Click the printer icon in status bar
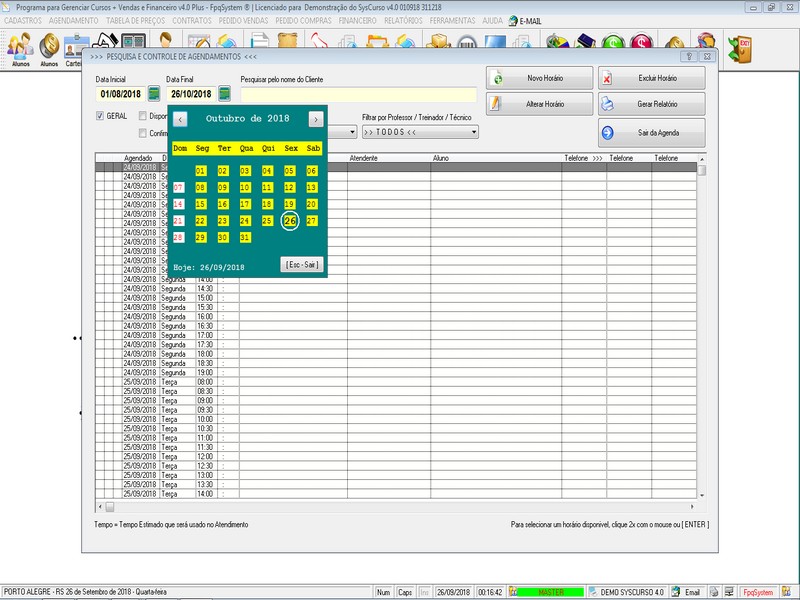This screenshot has width=800, height=600. [714, 592]
